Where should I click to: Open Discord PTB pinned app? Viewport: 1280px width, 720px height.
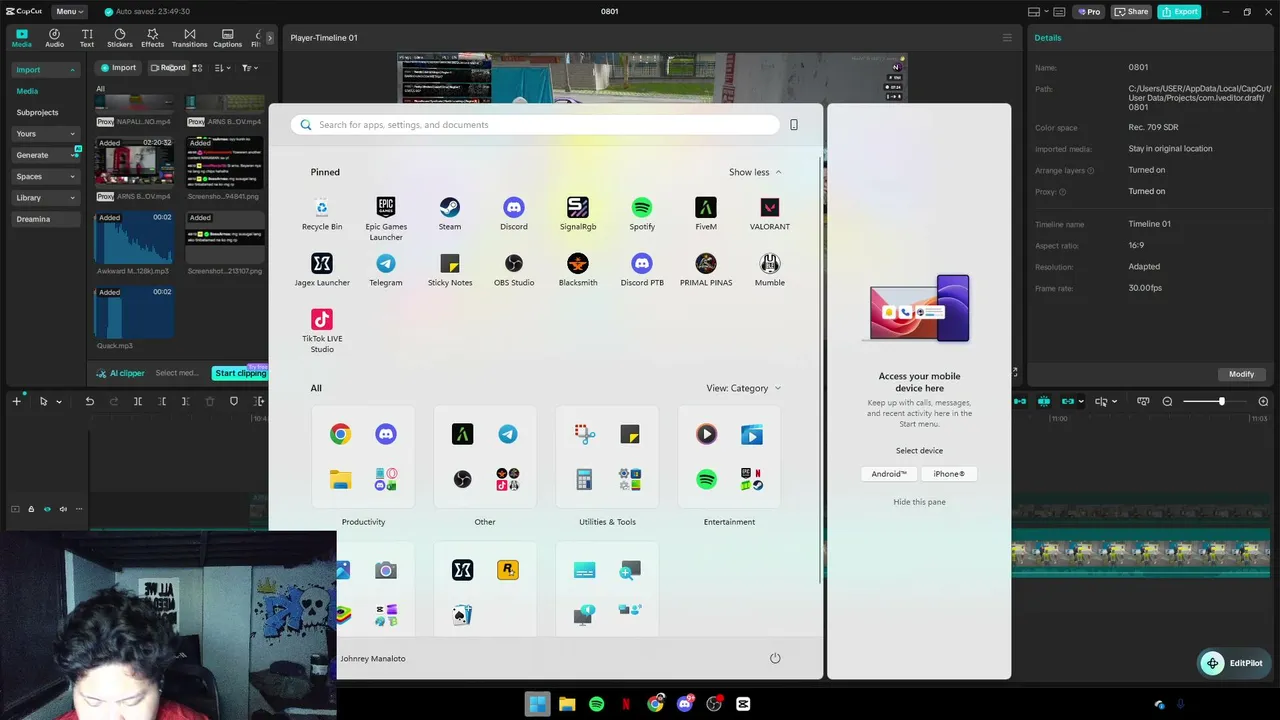point(642,269)
